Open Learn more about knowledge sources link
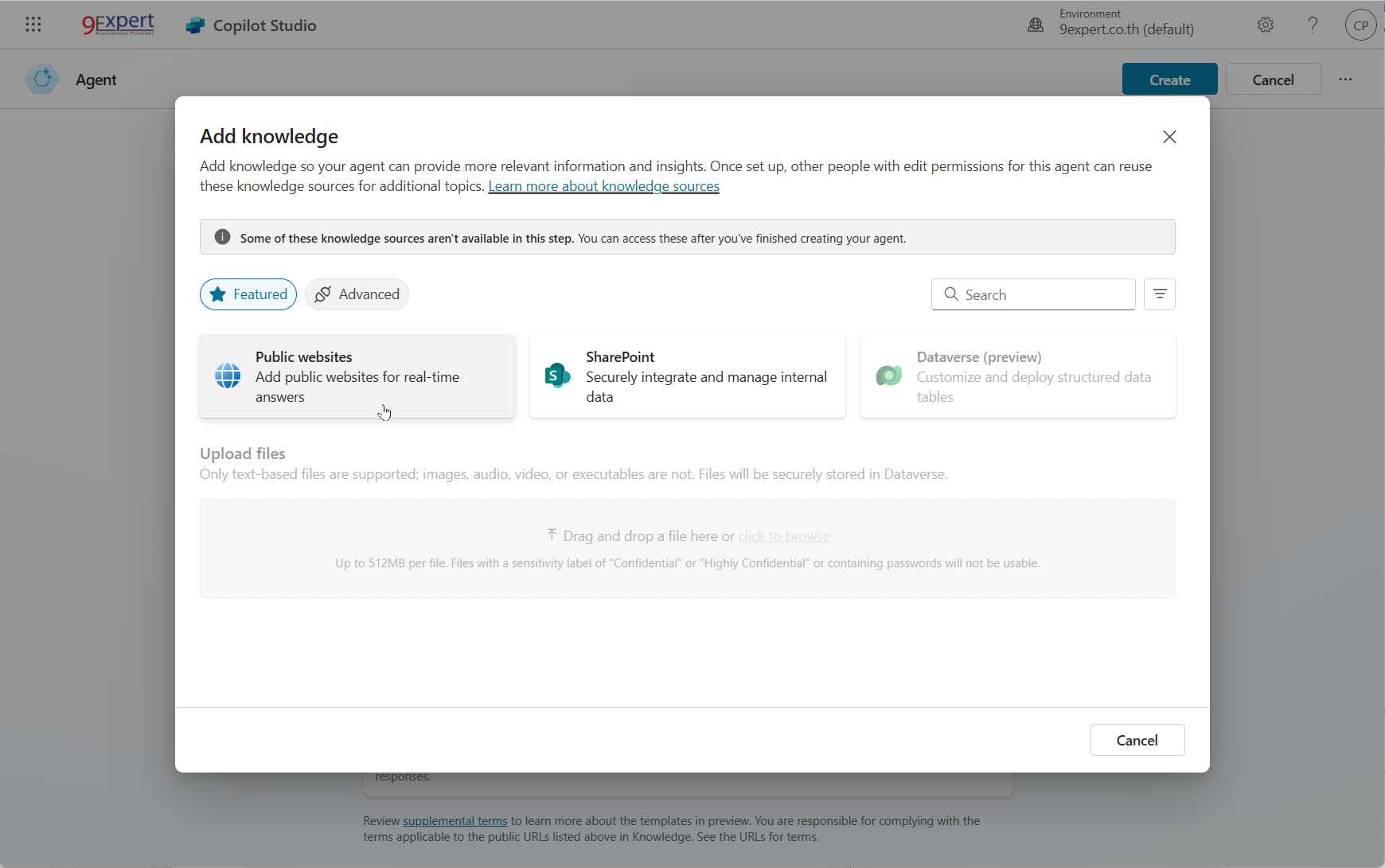Screen dimensions: 1385x868 603,186
